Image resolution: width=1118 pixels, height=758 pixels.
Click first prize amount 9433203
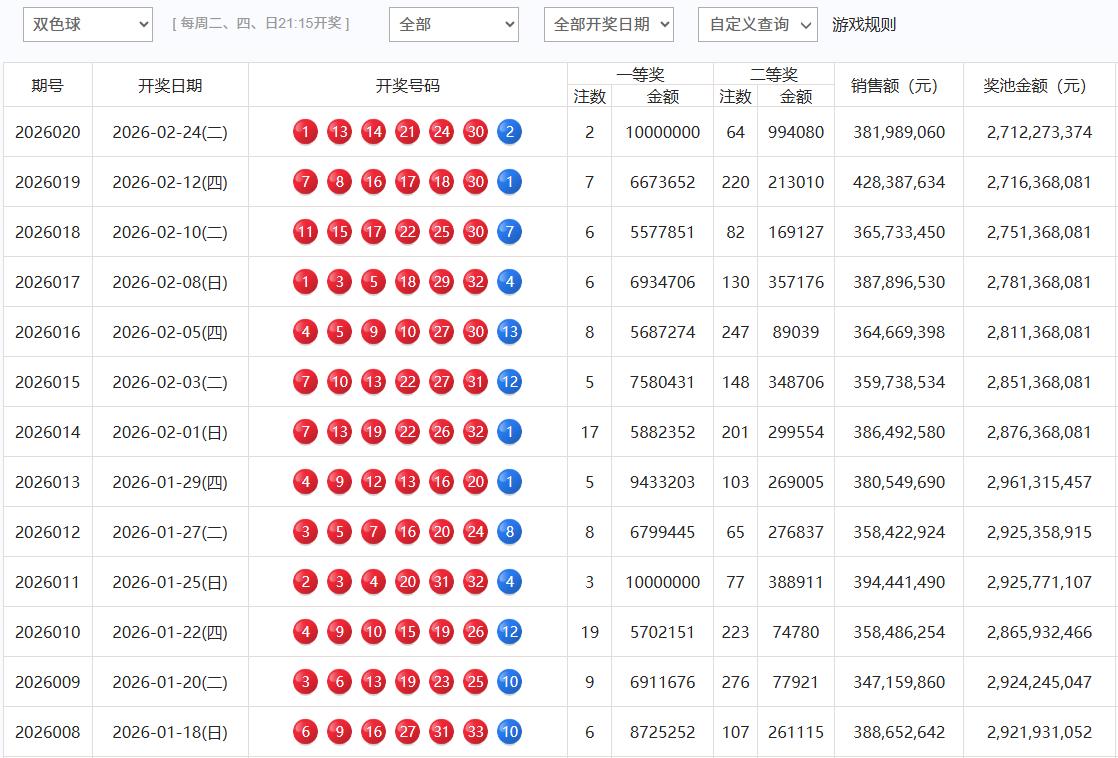(x=662, y=482)
